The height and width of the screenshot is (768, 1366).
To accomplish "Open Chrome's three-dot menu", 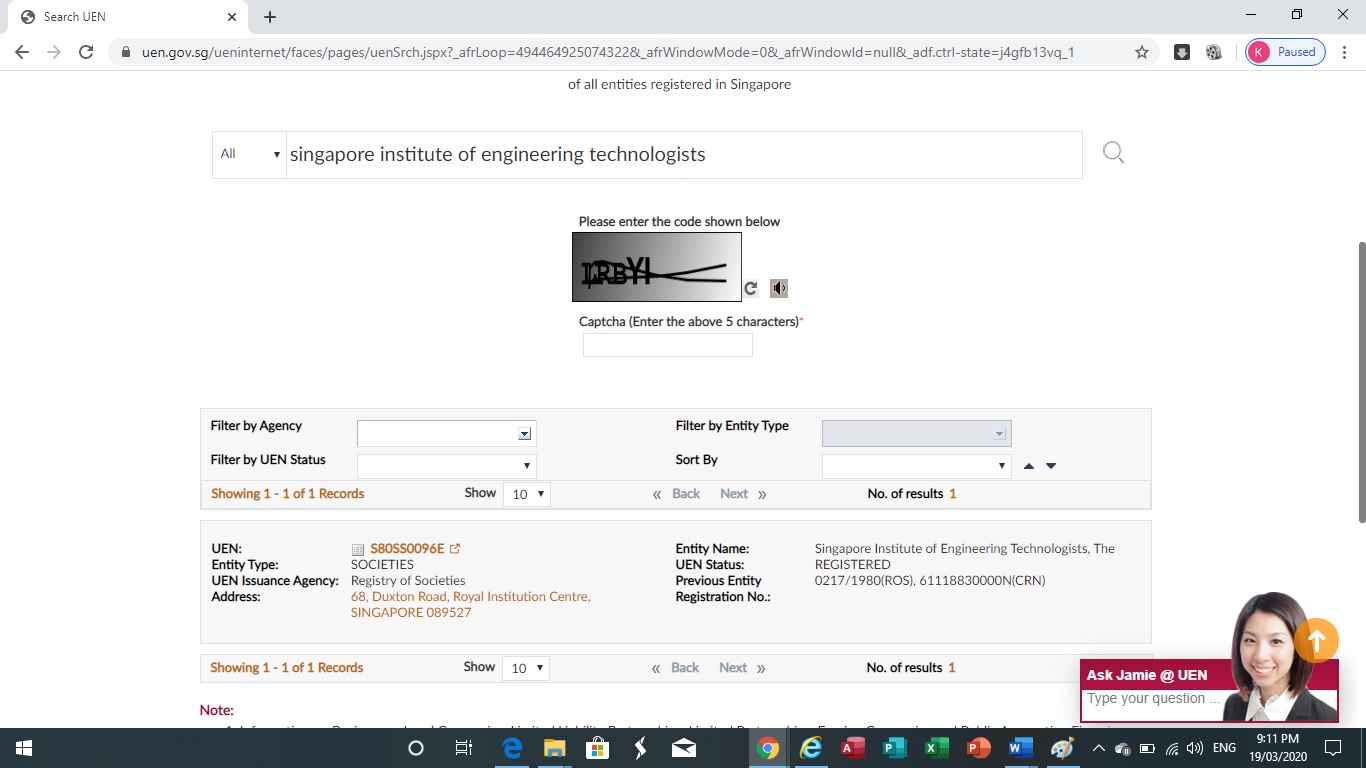I will 1344,52.
